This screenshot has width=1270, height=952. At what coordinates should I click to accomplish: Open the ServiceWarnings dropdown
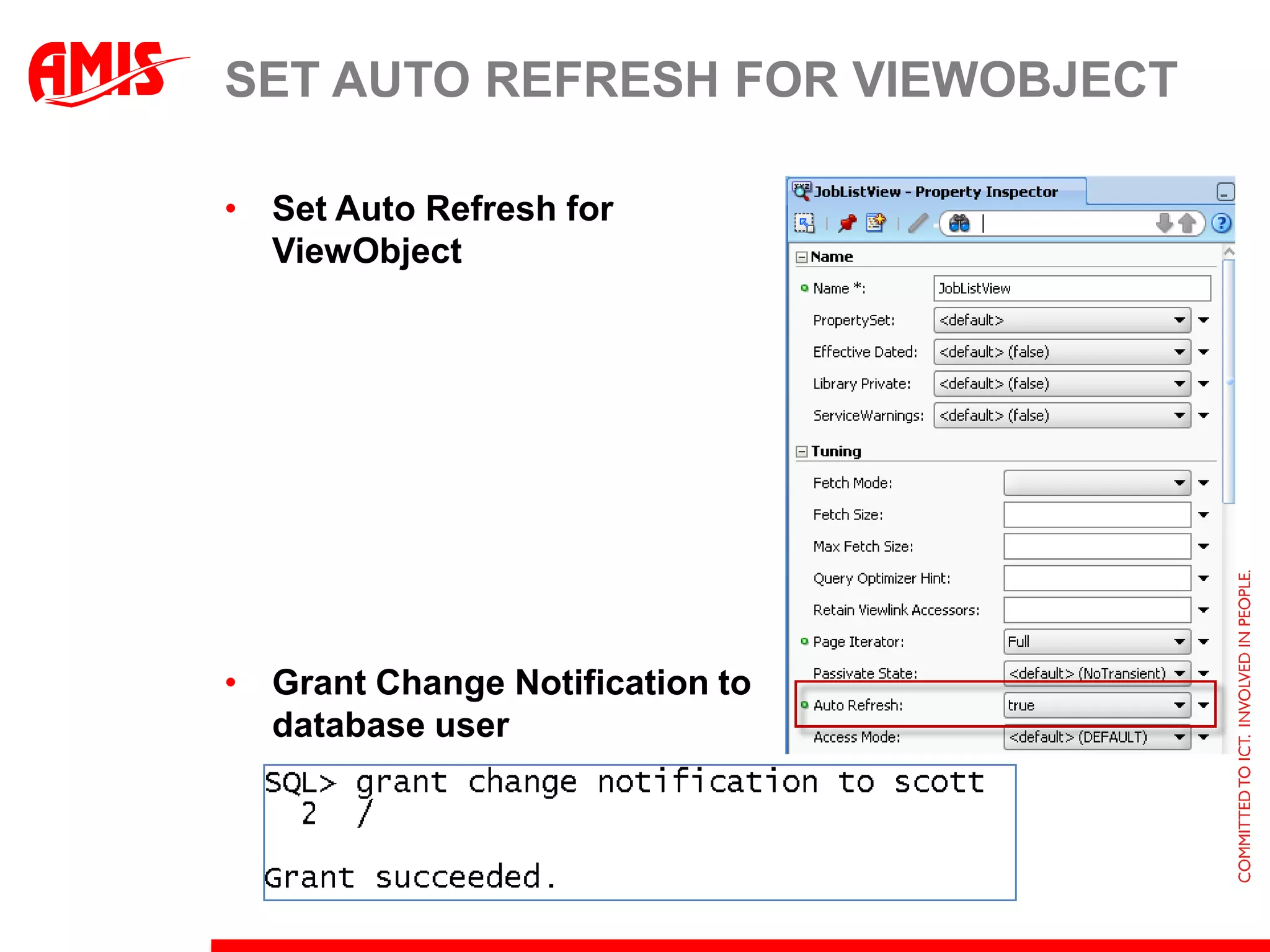pyautogui.click(x=1062, y=415)
